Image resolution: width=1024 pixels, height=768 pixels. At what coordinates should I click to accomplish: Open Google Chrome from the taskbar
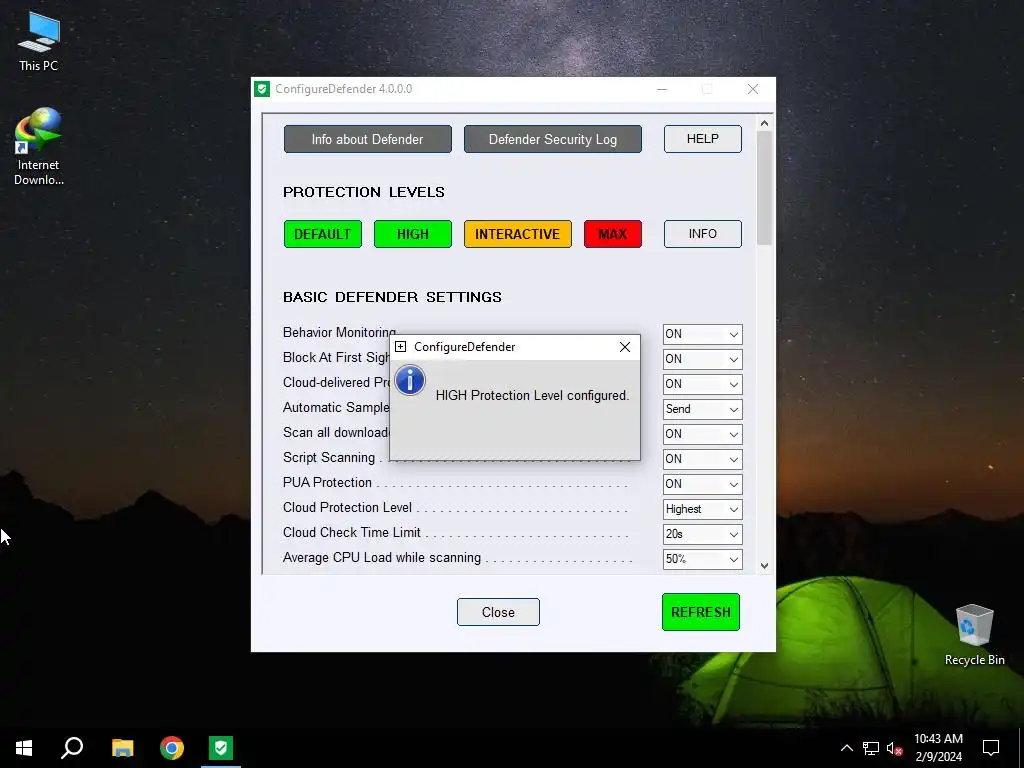point(172,748)
